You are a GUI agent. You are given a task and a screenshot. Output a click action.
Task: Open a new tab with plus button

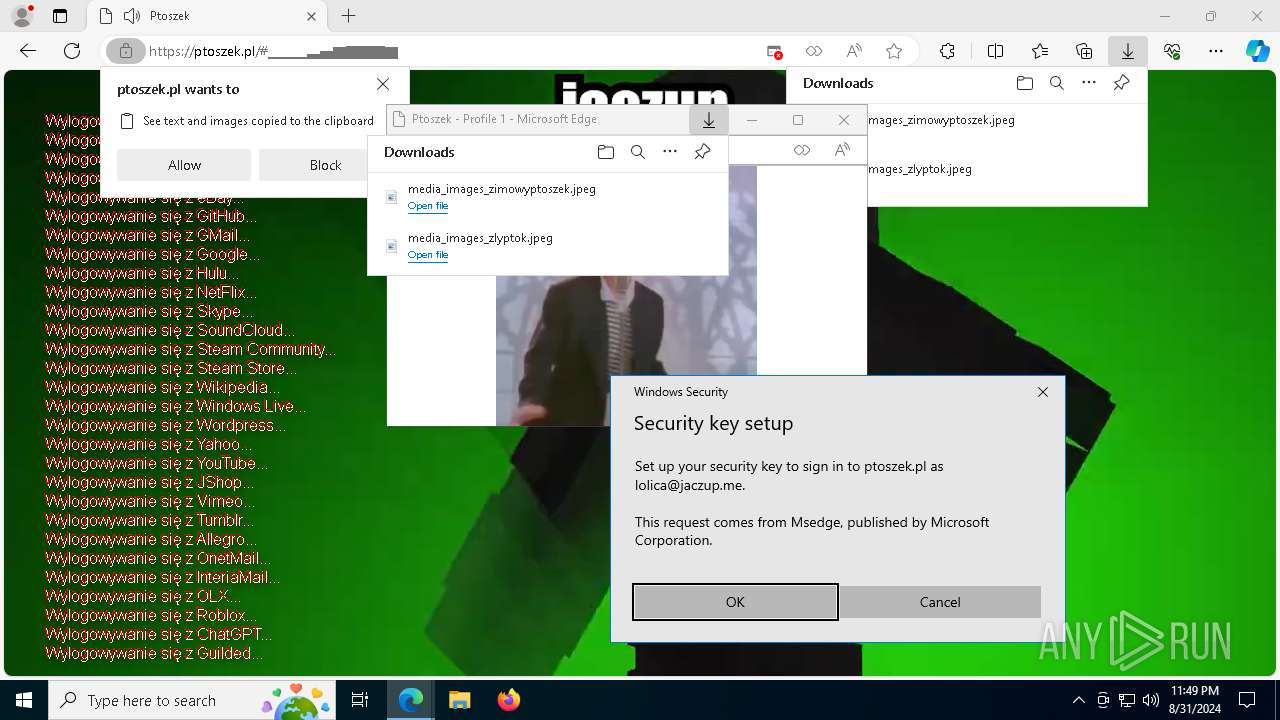(348, 16)
